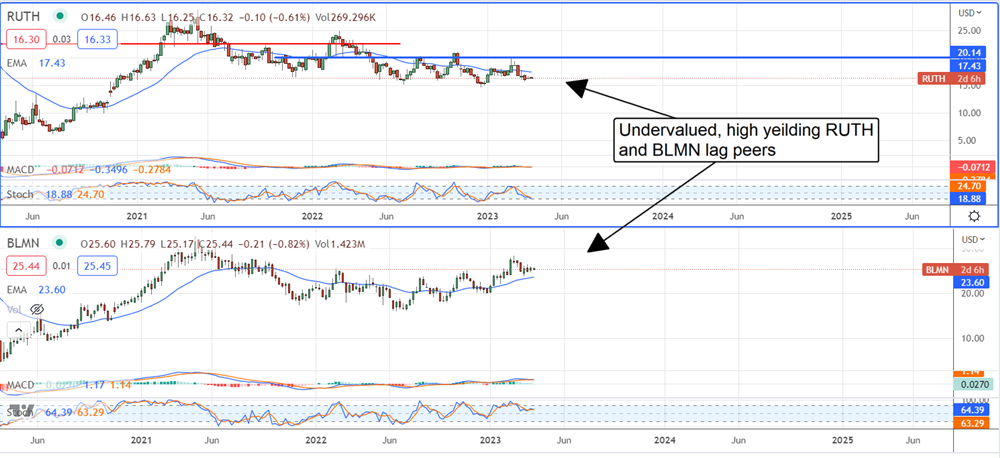Image resolution: width=1000 pixels, height=458 pixels.
Task: Click RUTH sell price 16.30 button
Action: [25, 40]
